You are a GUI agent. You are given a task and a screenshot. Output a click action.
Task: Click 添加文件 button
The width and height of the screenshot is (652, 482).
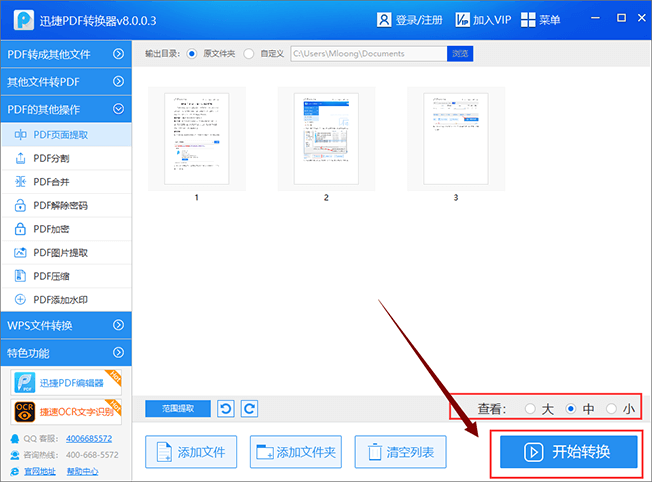(x=191, y=452)
